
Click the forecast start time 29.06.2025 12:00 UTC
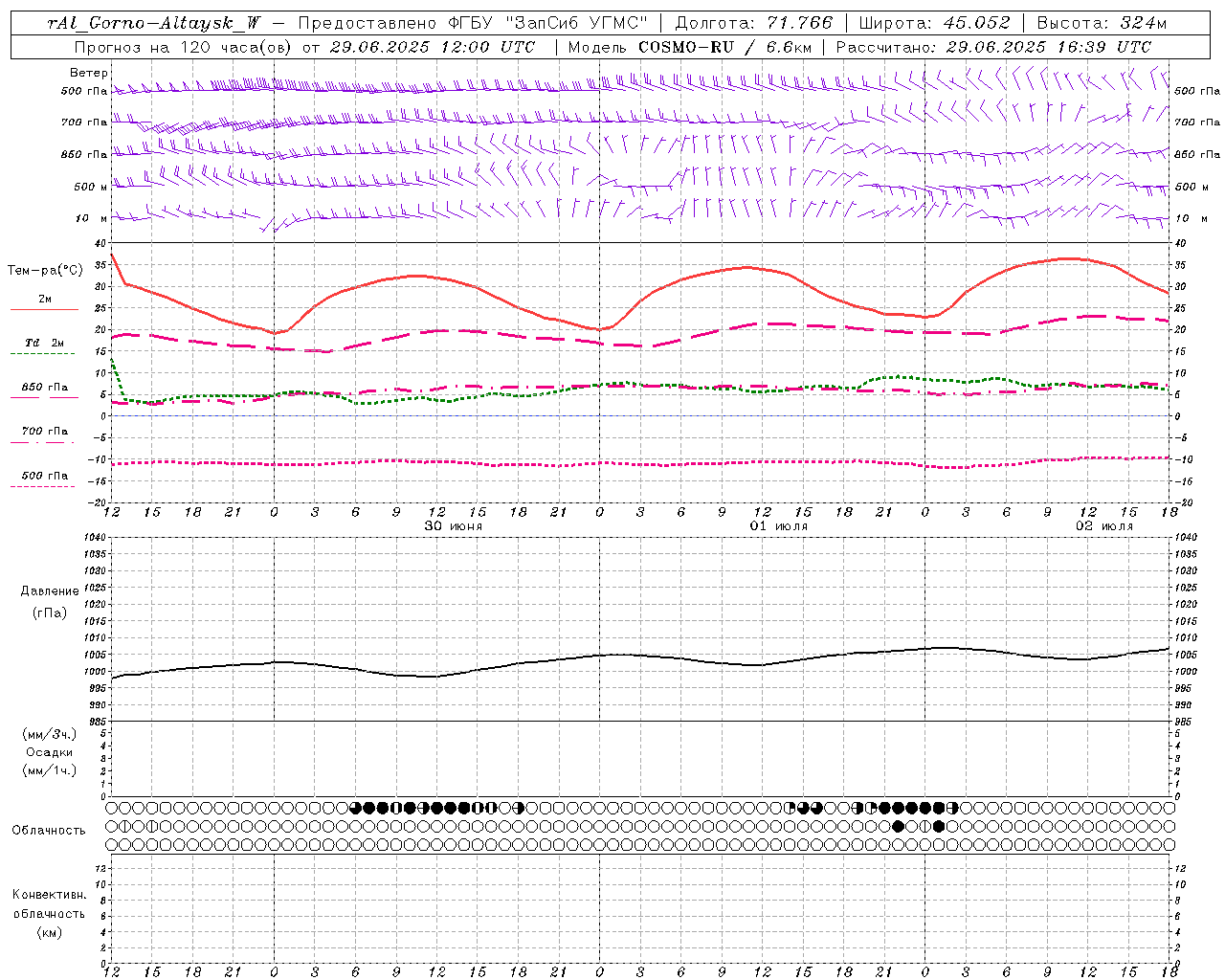tap(433, 47)
